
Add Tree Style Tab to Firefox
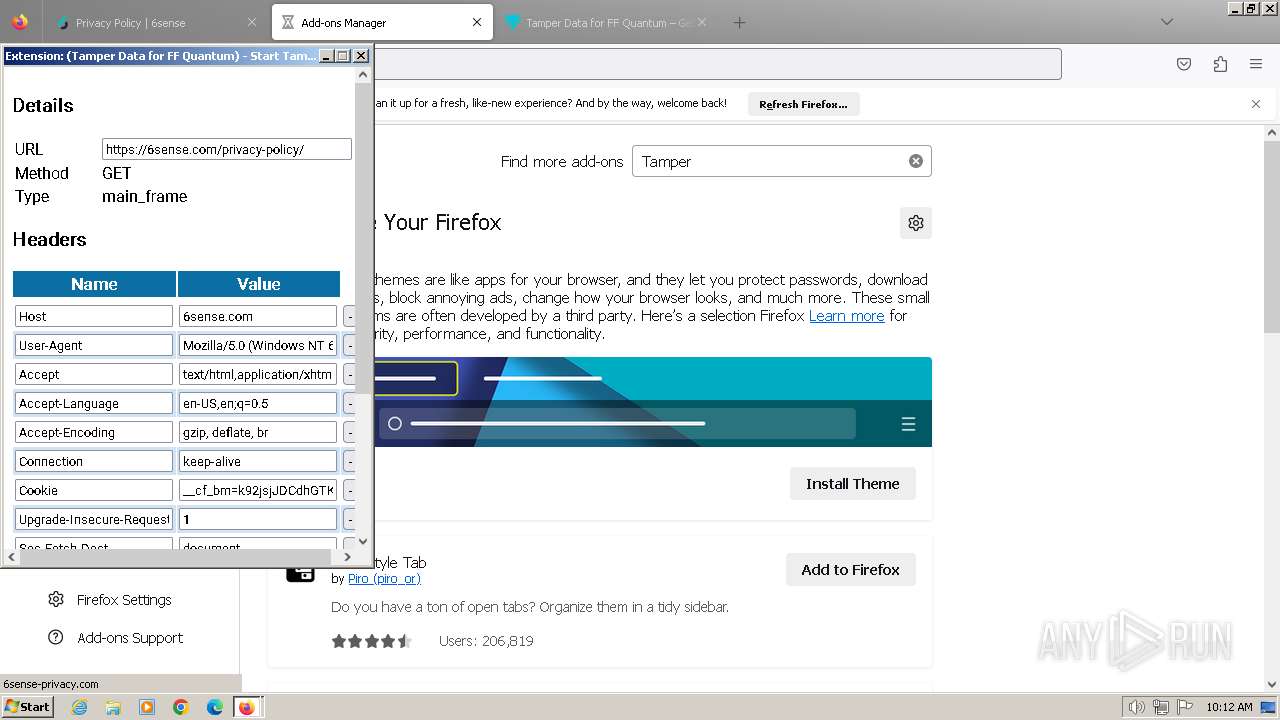click(x=850, y=570)
